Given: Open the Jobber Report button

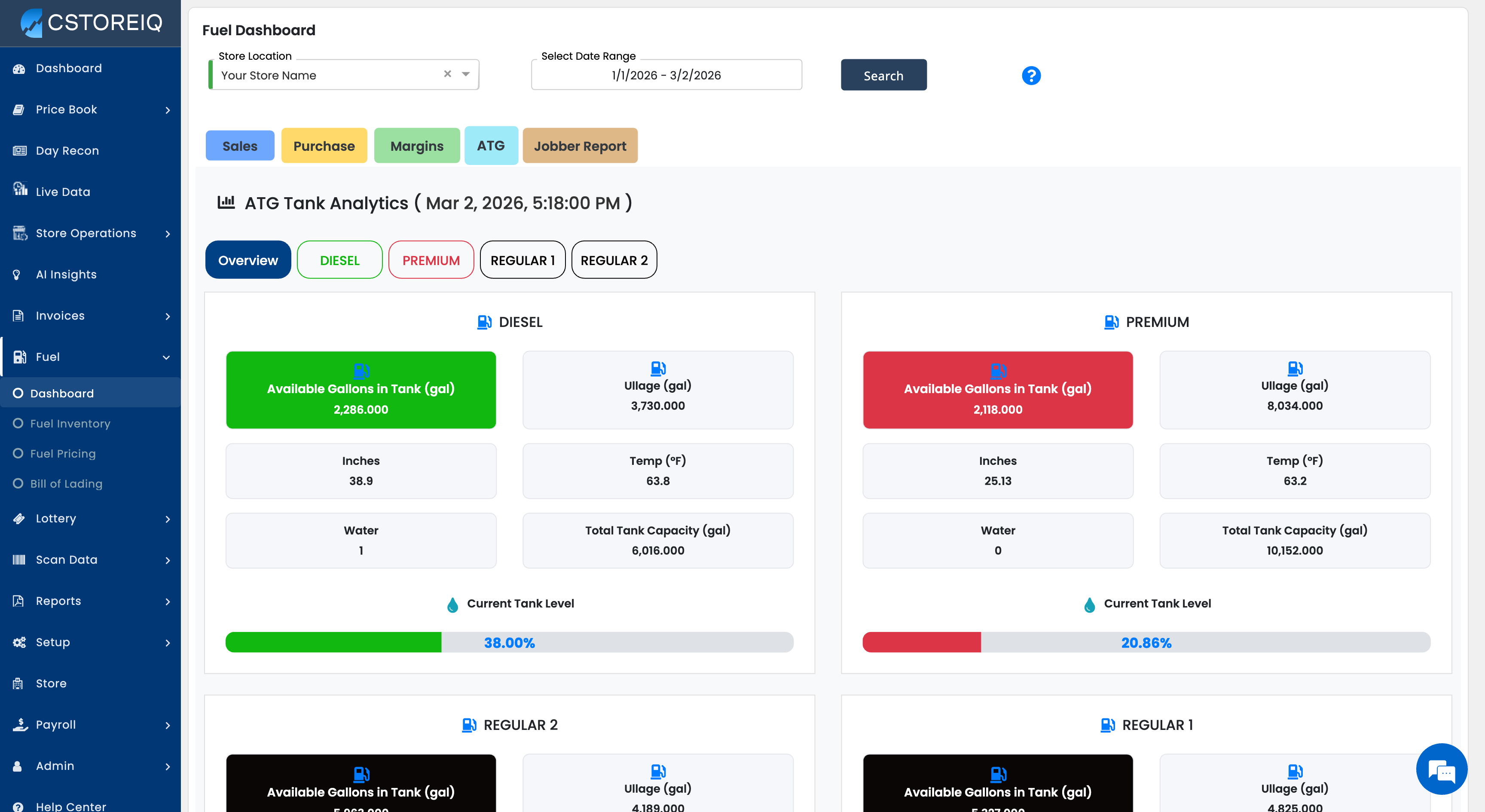Looking at the screenshot, I should click(579, 146).
